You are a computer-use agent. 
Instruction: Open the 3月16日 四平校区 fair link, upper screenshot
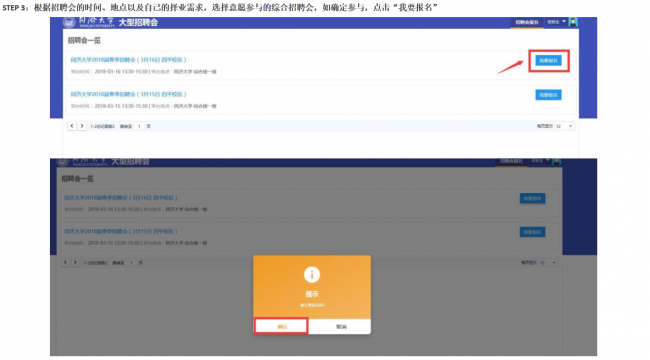[x=128, y=60]
